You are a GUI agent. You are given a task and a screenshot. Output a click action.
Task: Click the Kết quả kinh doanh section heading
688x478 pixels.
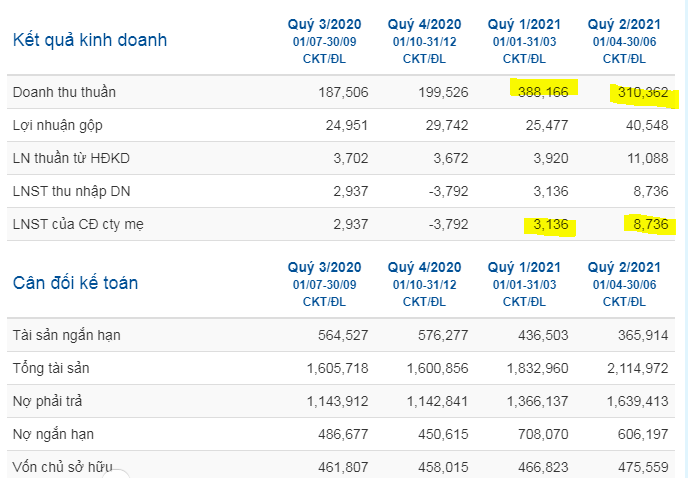[x=89, y=41]
